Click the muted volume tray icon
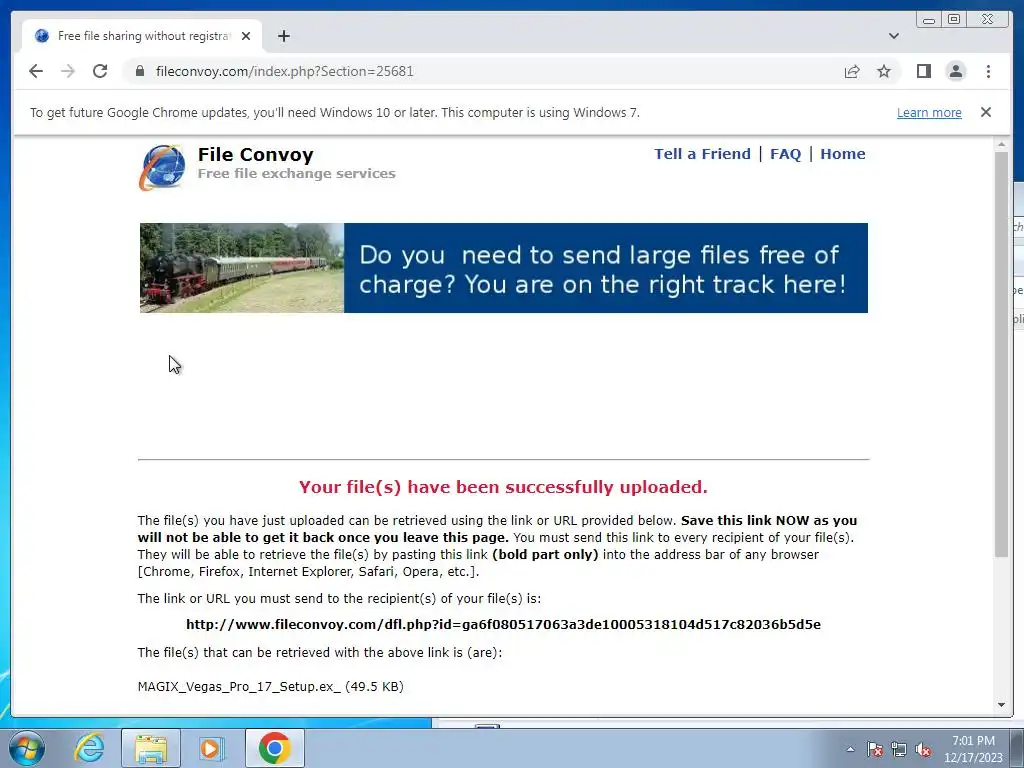Image resolution: width=1024 pixels, height=768 pixels. pos(923,749)
